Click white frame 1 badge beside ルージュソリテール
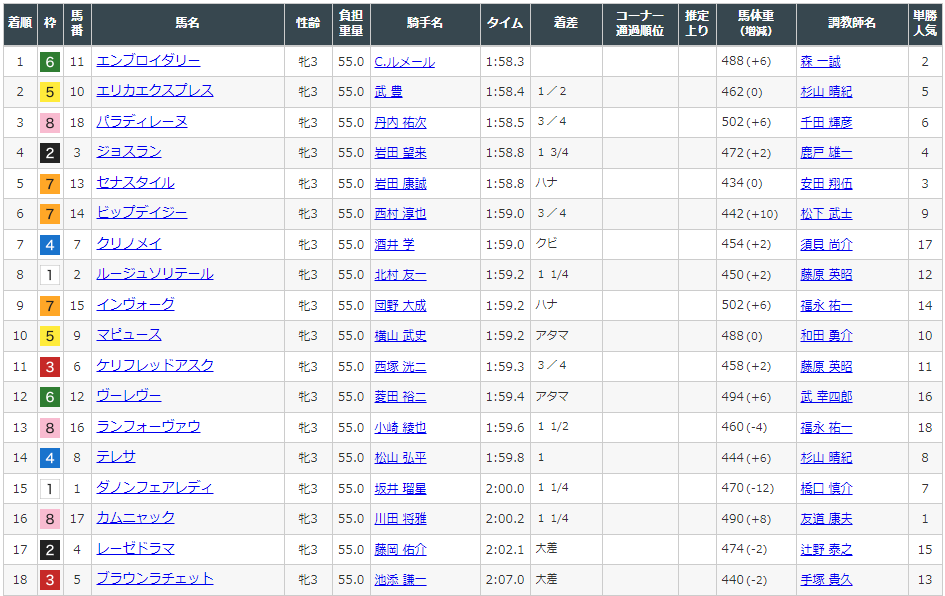The height and width of the screenshot is (596, 945). click(x=49, y=275)
